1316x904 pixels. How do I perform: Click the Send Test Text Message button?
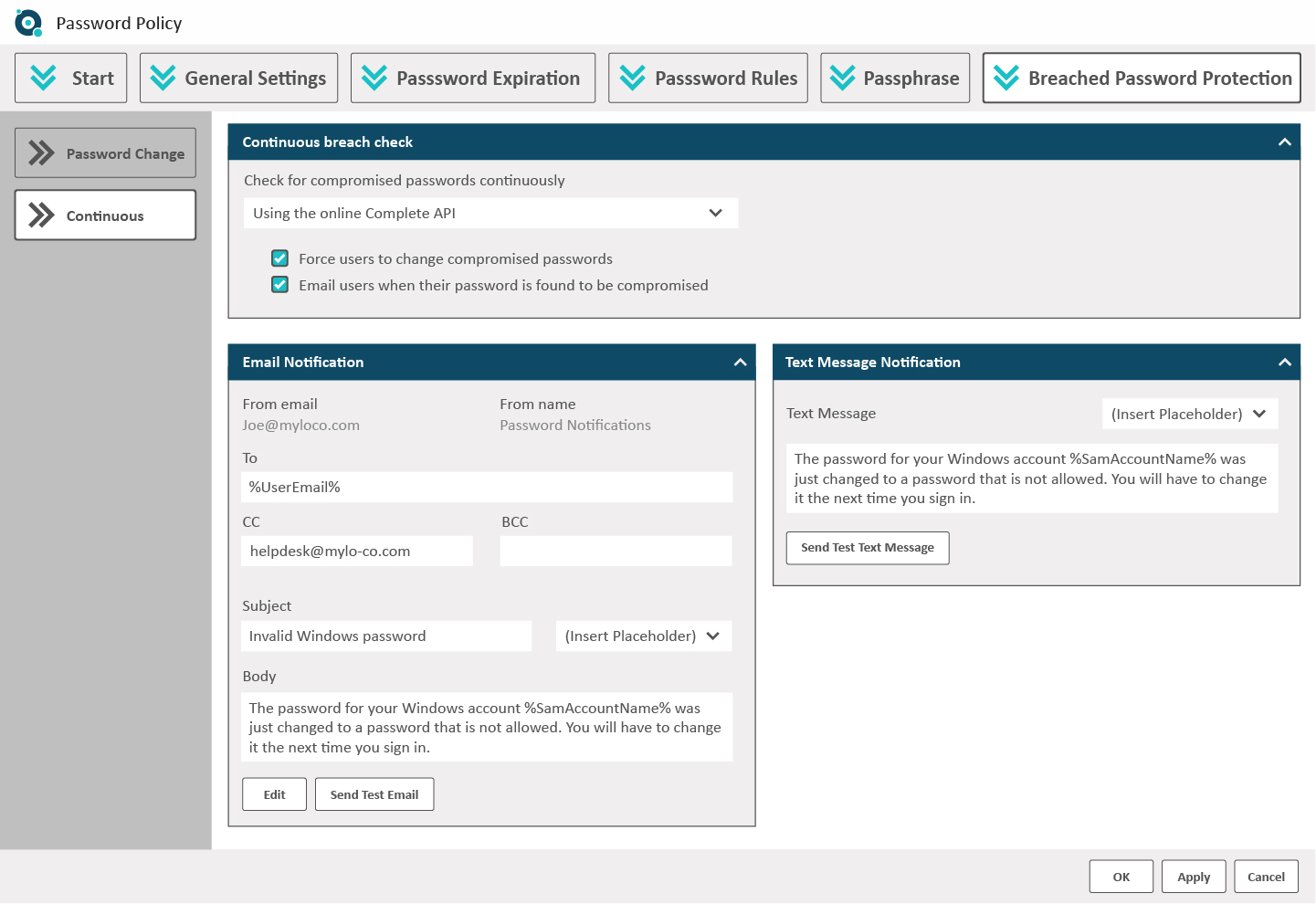coord(867,548)
